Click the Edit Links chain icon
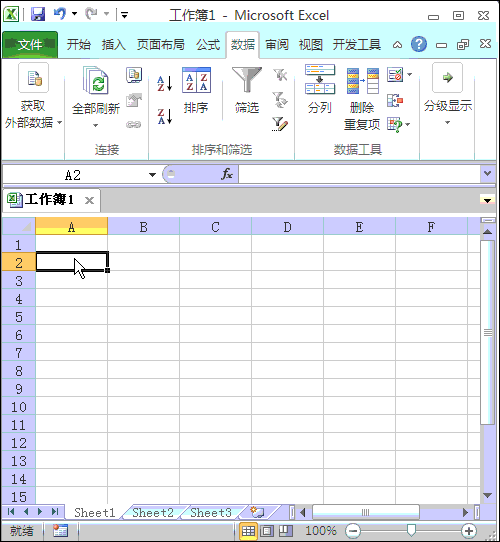This screenshot has height=542, width=500. [x=134, y=124]
